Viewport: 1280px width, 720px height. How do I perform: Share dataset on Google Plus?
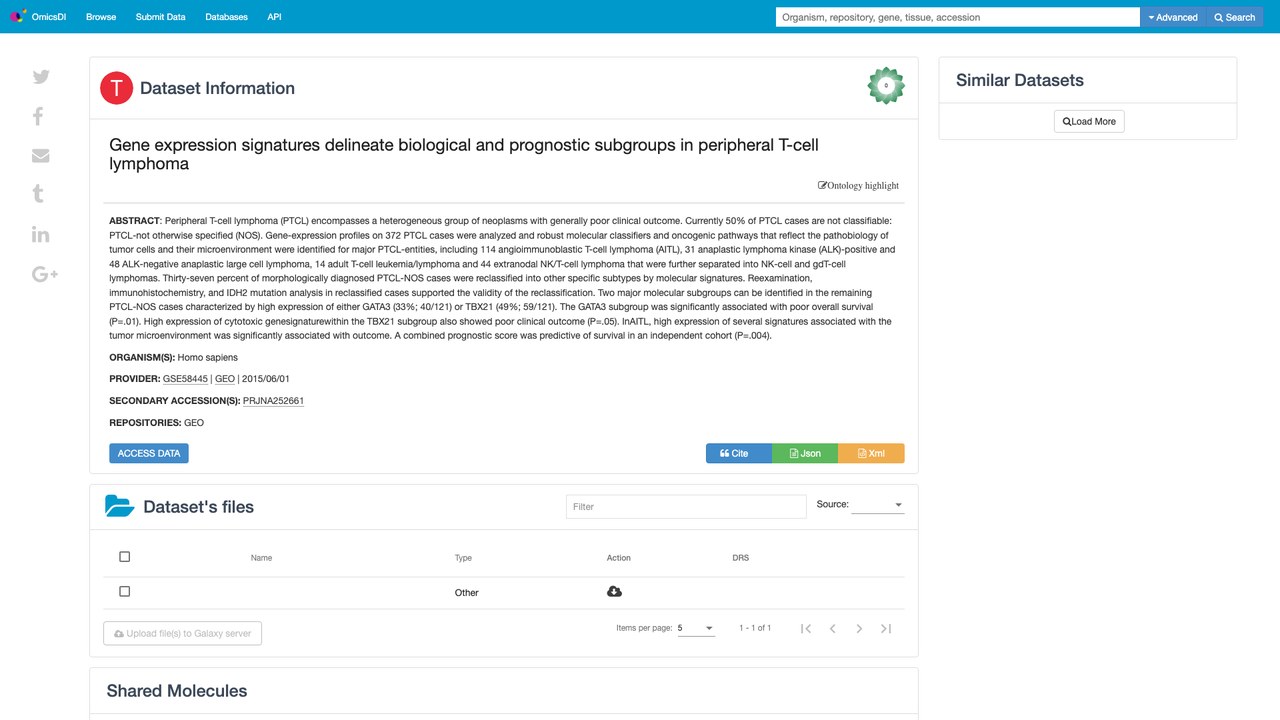click(45, 274)
